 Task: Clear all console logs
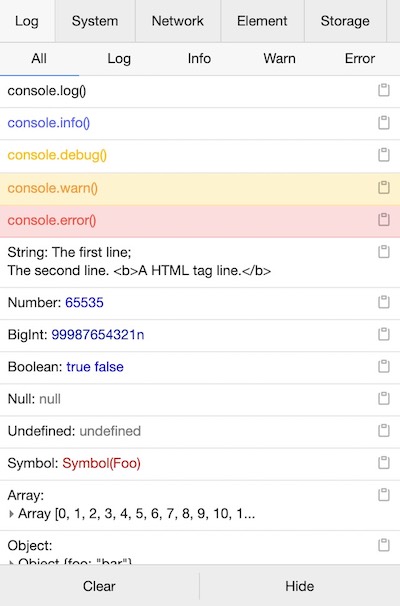pyautogui.click(x=99, y=586)
